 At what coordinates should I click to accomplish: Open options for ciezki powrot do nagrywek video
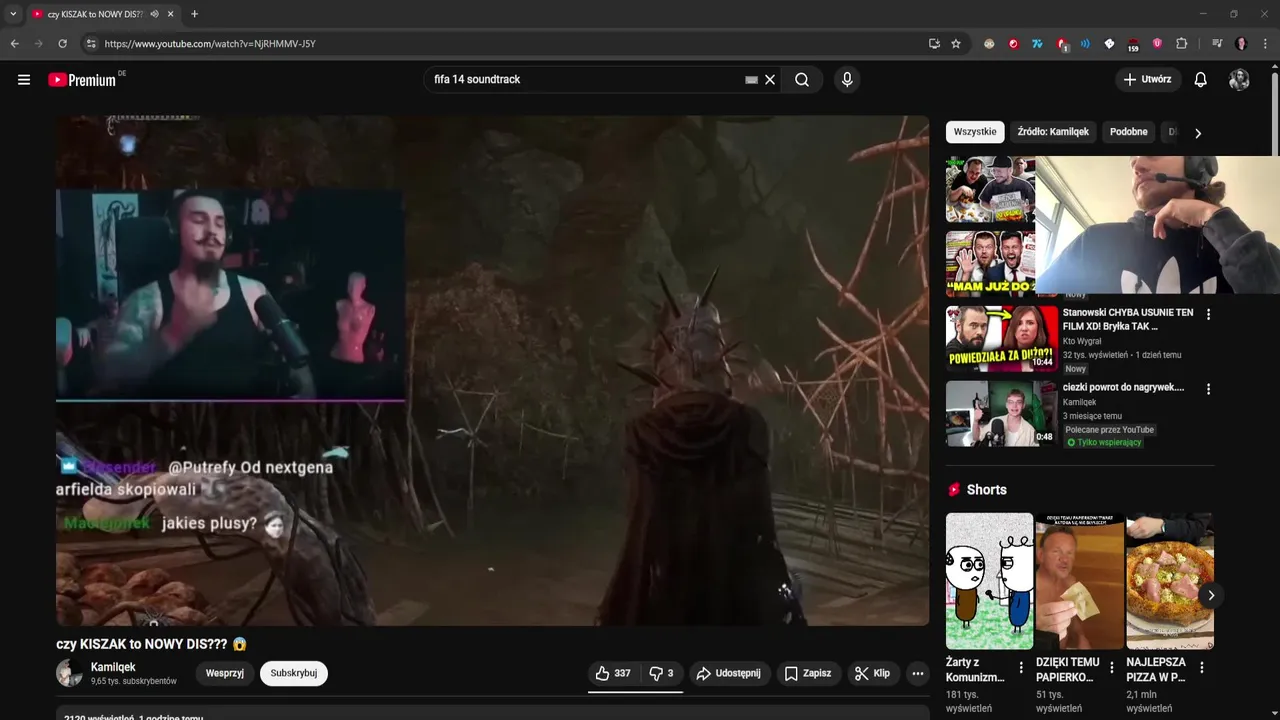pyautogui.click(x=1208, y=389)
